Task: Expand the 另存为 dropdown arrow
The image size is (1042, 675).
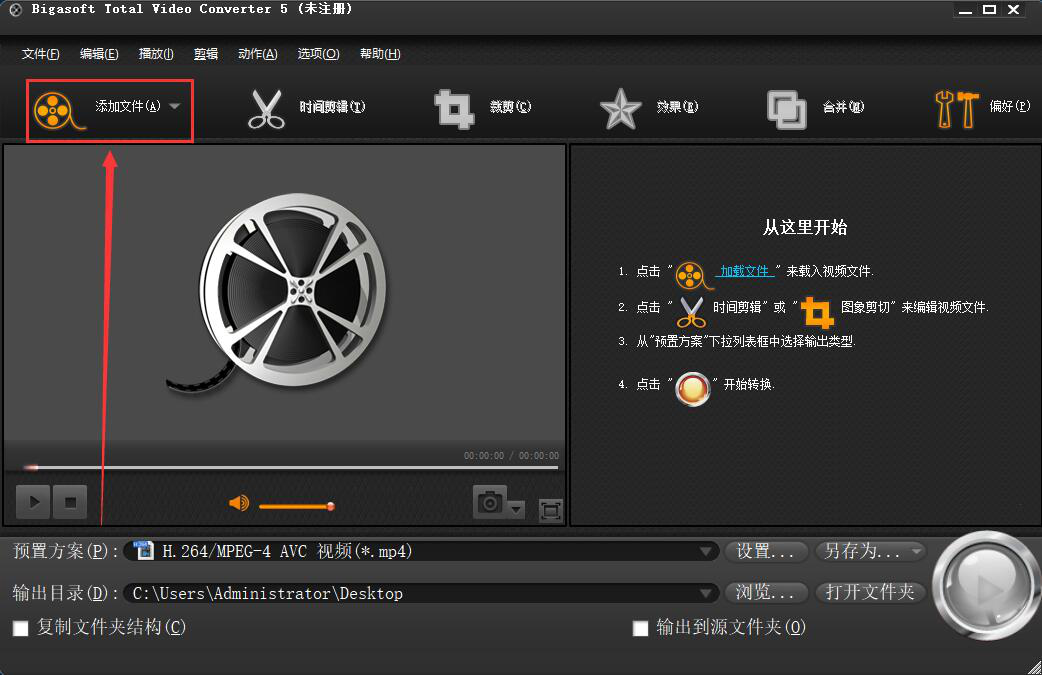Action: [916, 551]
